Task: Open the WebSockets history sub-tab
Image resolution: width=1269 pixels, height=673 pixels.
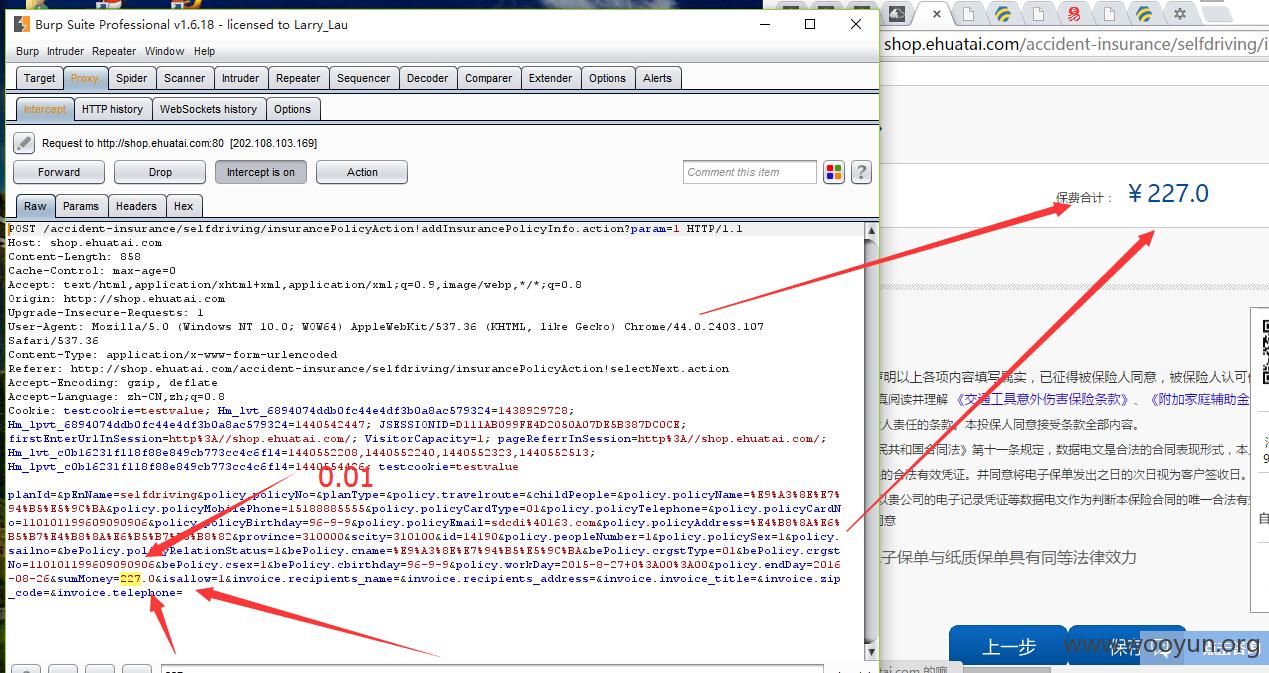Action: point(208,109)
